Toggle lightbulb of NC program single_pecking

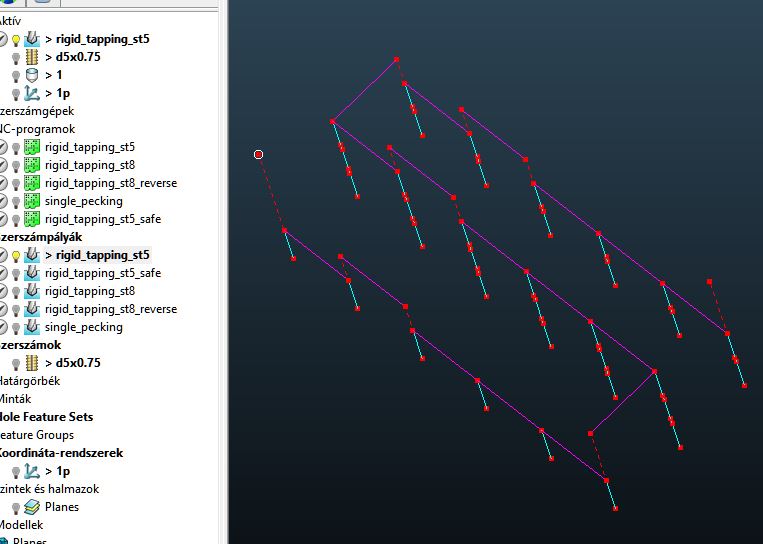coord(16,202)
